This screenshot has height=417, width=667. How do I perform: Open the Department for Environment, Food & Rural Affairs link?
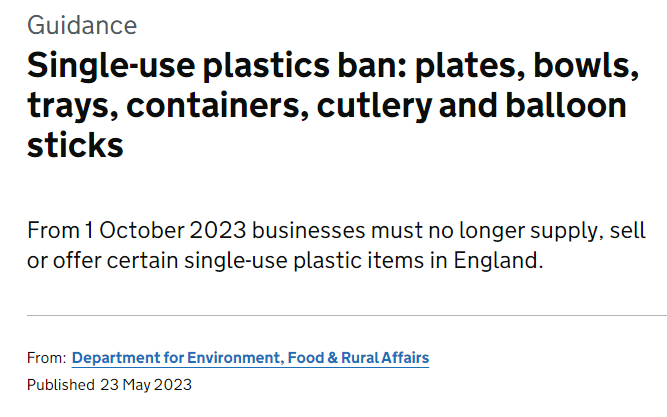[250, 358]
